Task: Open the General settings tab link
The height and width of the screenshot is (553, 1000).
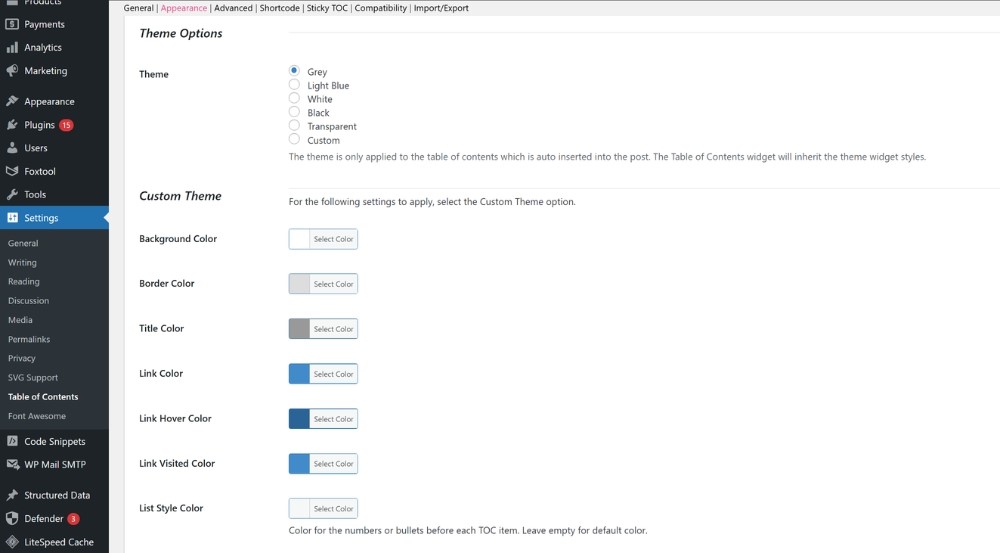Action: click(x=138, y=8)
